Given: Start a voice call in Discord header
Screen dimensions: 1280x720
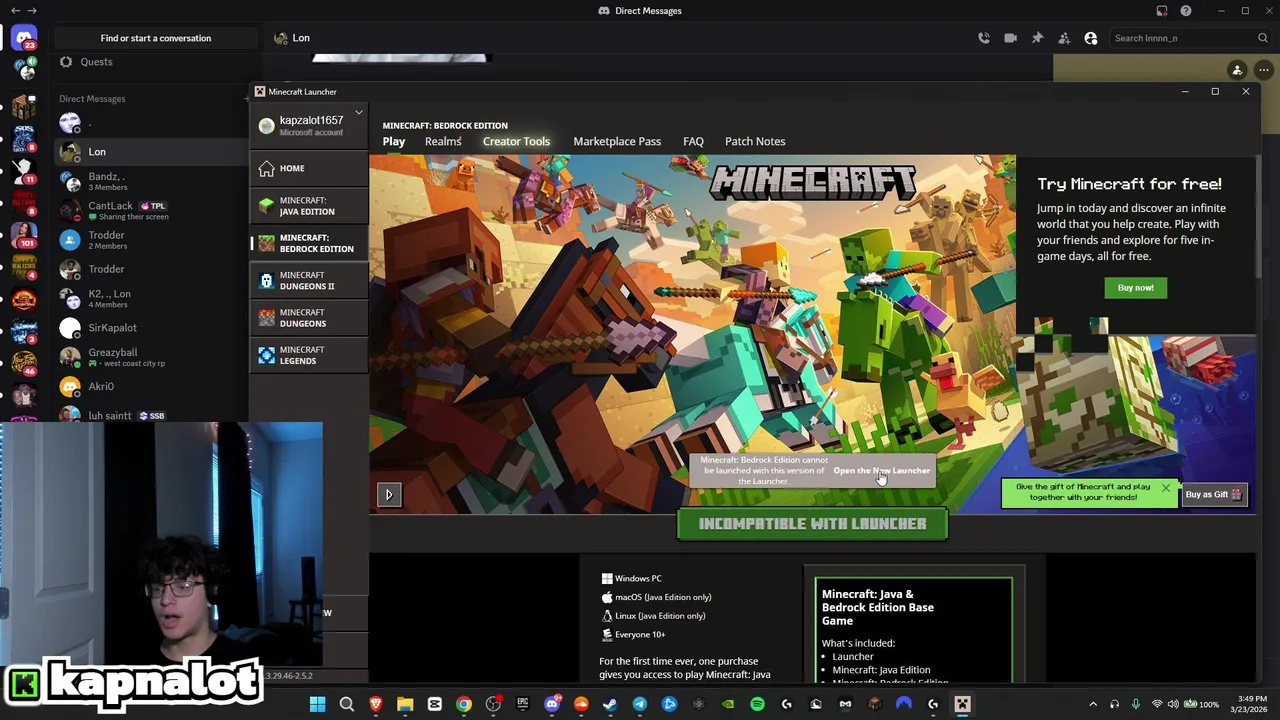Looking at the screenshot, I should [984, 38].
